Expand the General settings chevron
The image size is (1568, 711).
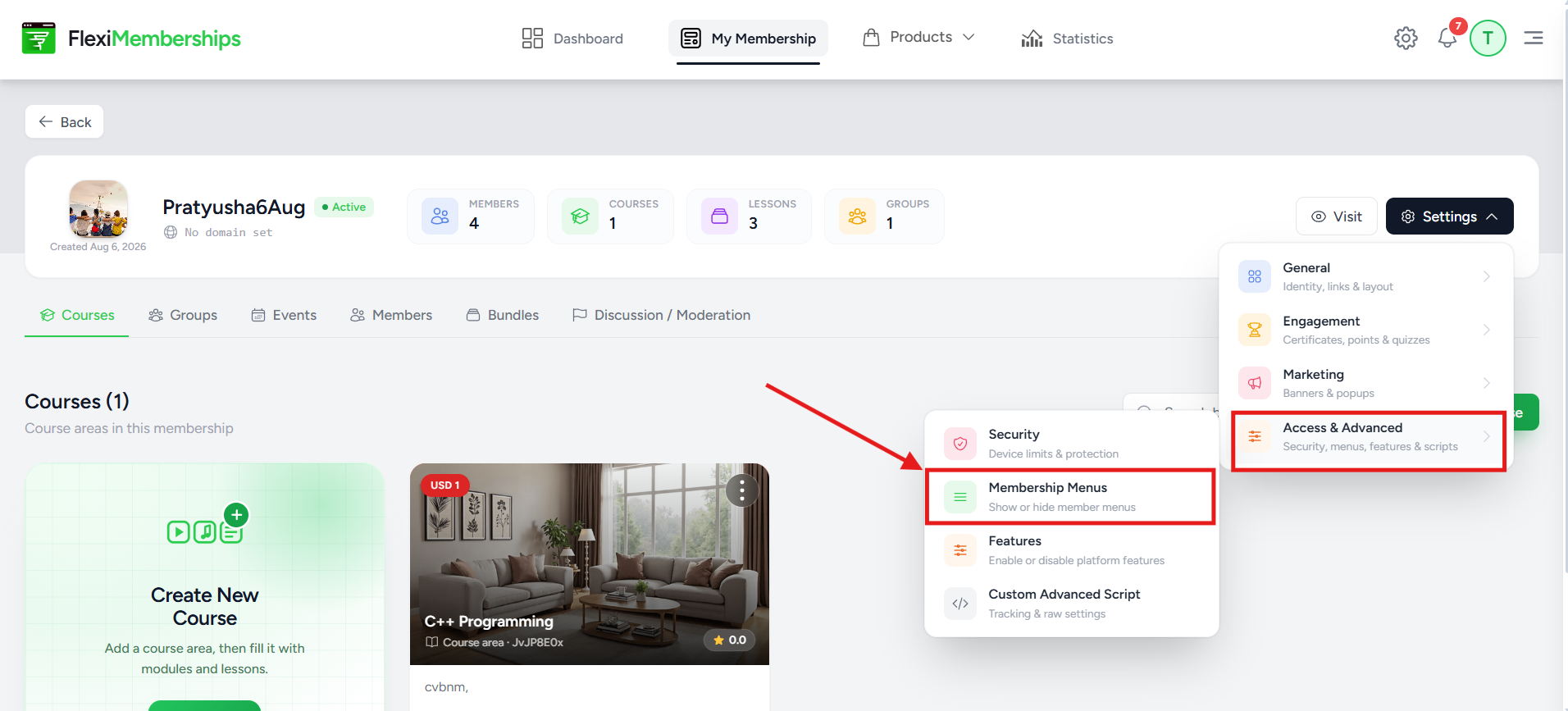point(1486,276)
